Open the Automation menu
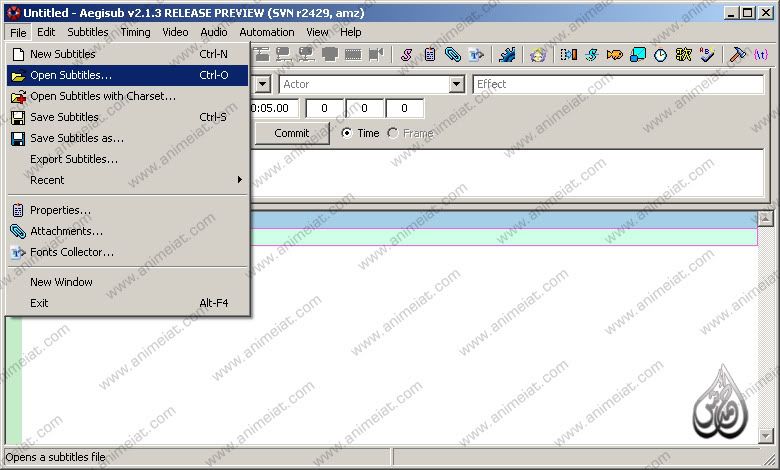This screenshot has height=470, width=780. click(x=267, y=32)
